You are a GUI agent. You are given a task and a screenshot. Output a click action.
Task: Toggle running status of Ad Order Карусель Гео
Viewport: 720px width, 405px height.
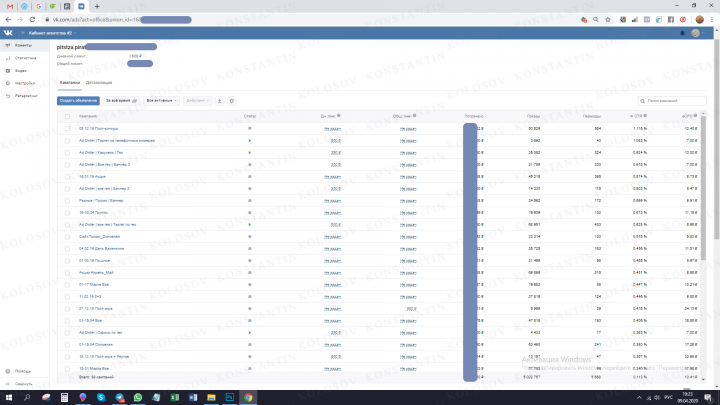tap(250, 152)
